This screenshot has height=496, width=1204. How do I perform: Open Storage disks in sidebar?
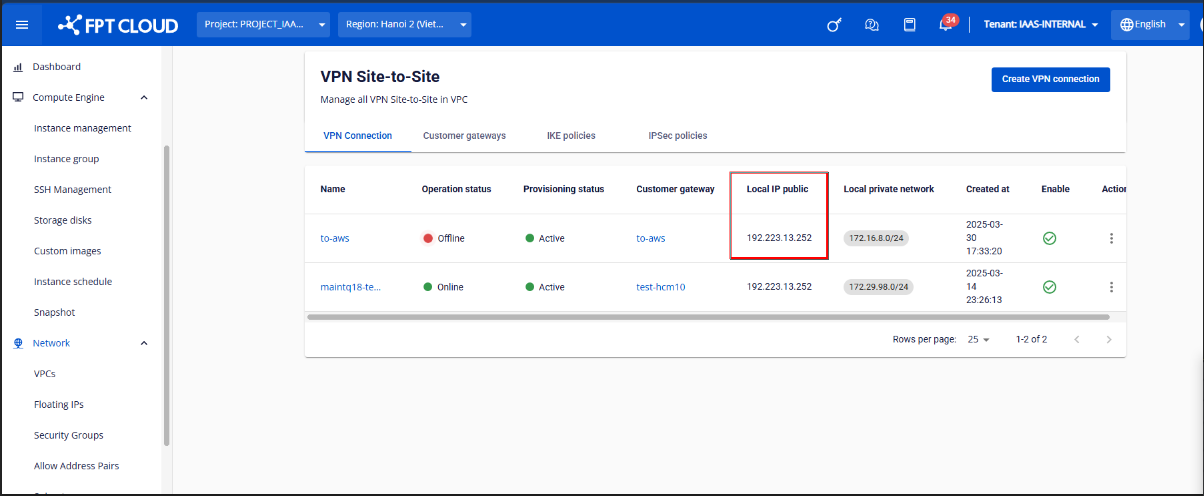(63, 220)
